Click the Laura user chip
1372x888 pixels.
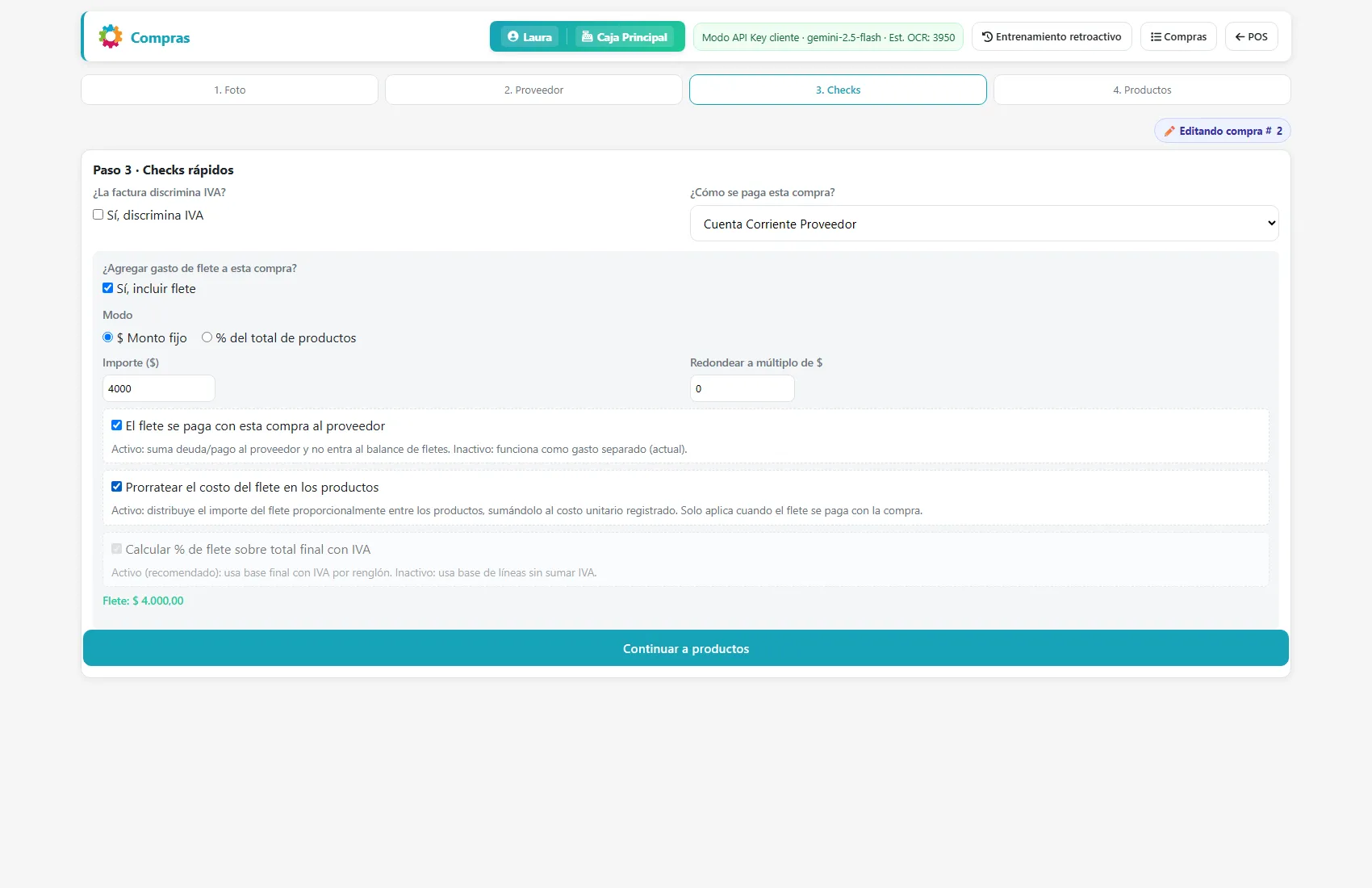click(x=529, y=36)
